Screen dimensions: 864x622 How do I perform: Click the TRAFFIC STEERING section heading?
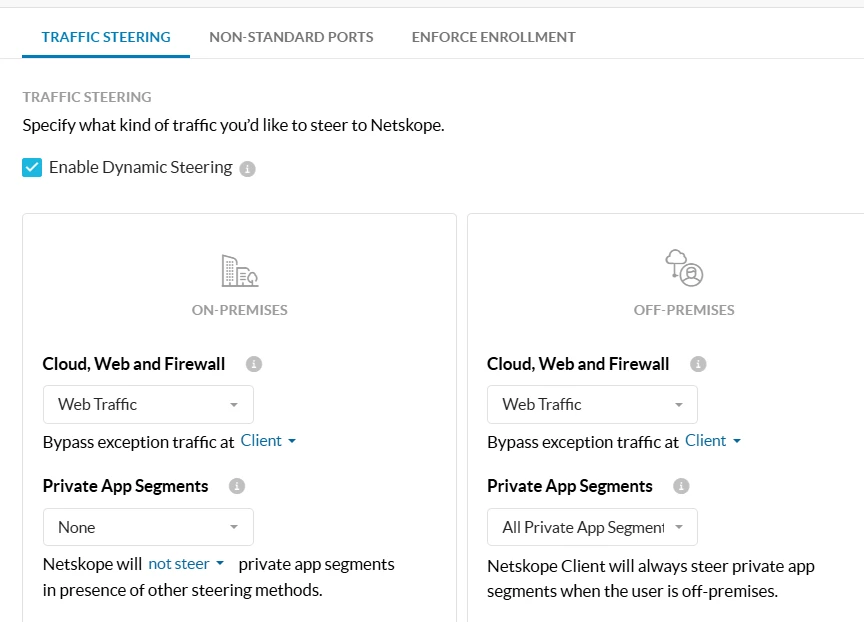[x=87, y=97]
